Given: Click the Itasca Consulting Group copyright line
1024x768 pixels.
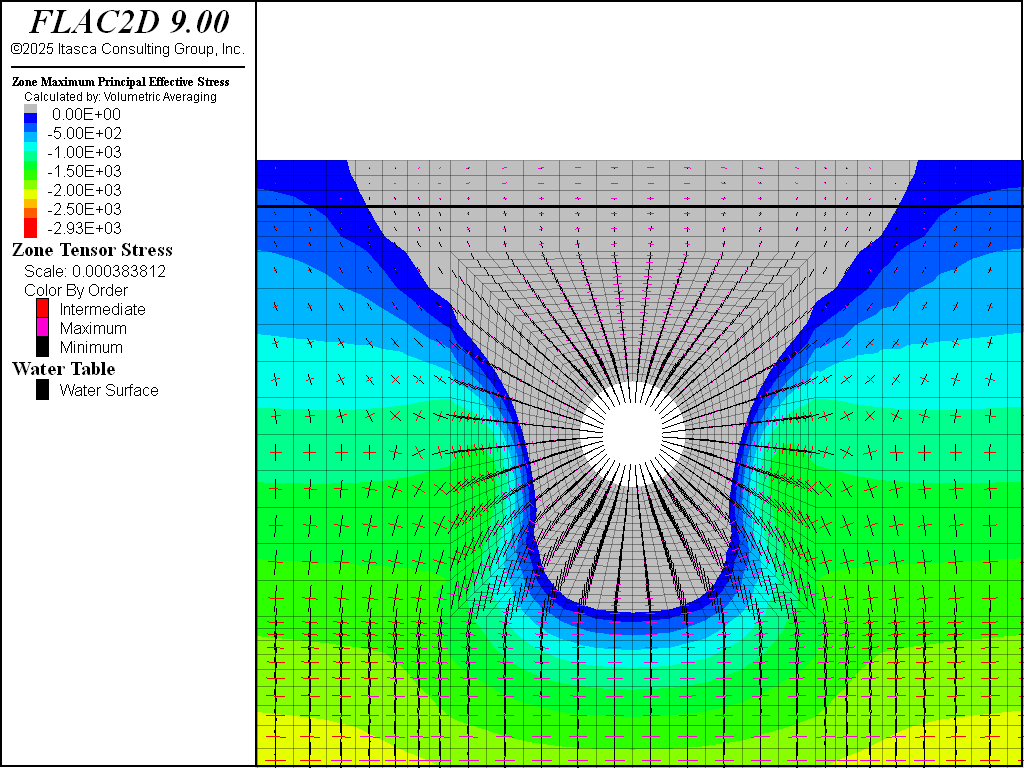Looking at the screenshot, I should [127, 49].
